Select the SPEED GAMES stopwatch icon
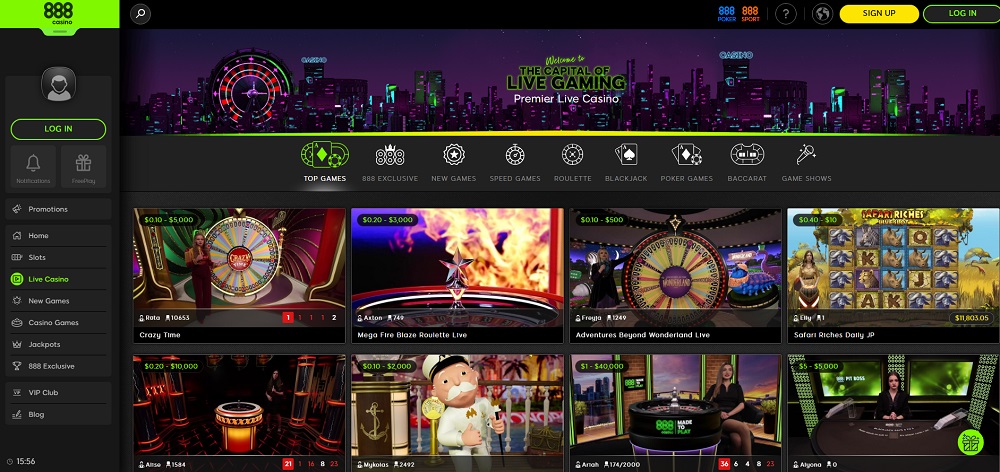Image resolution: width=1000 pixels, height=472 pixels. [515, 155]
